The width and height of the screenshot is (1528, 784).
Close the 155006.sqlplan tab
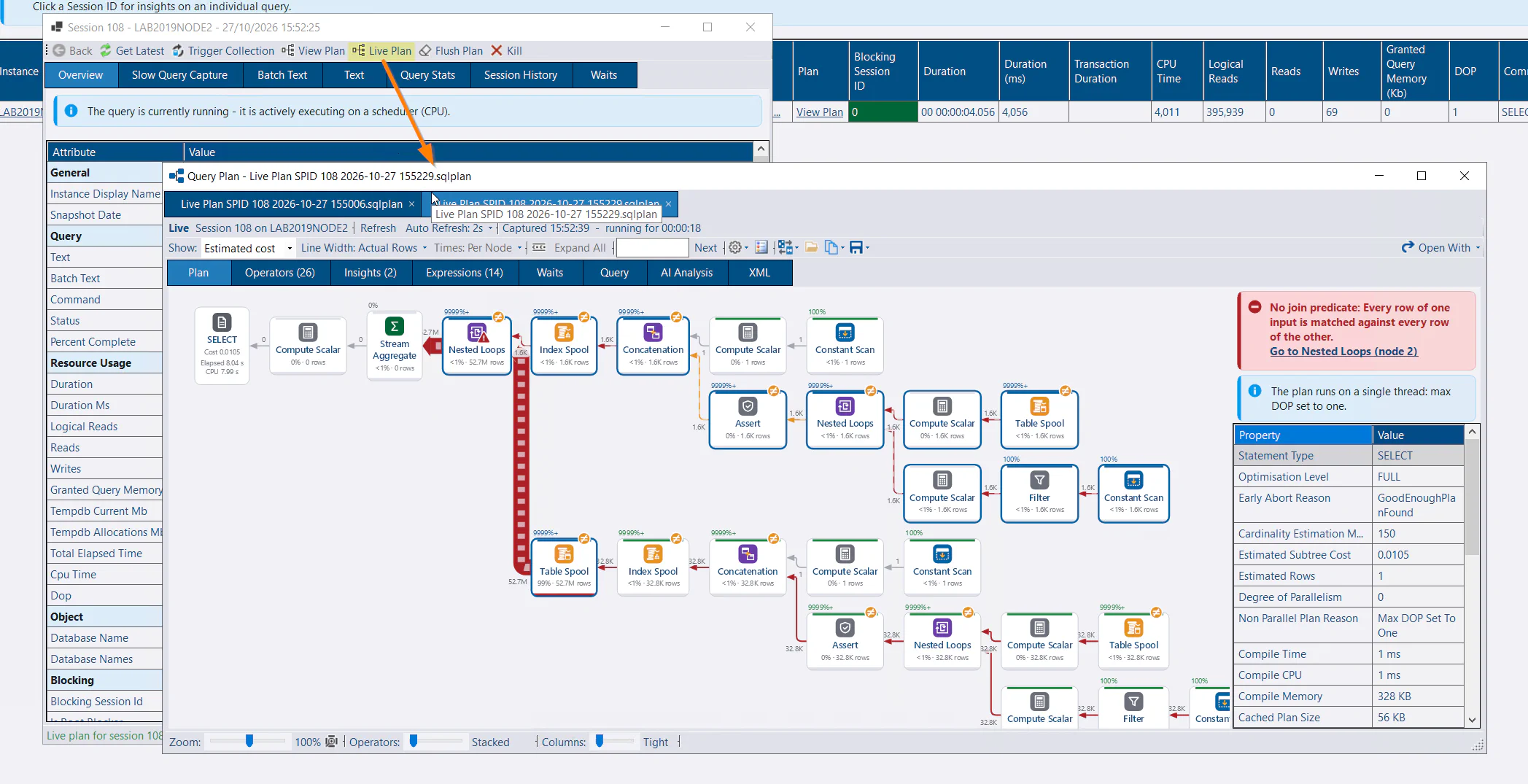[411, 204]
